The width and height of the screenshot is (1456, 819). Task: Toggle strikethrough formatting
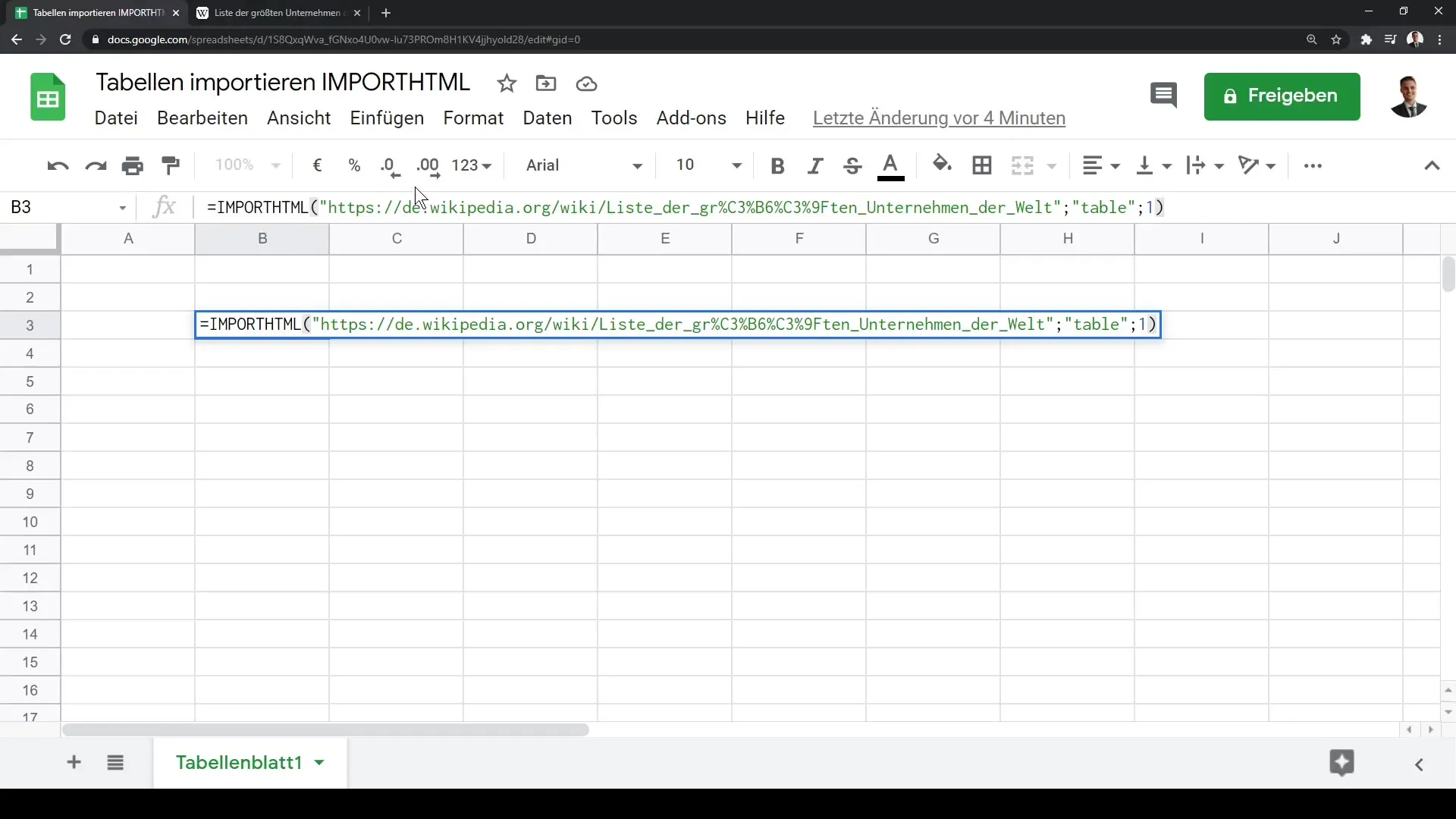[852, 165]
